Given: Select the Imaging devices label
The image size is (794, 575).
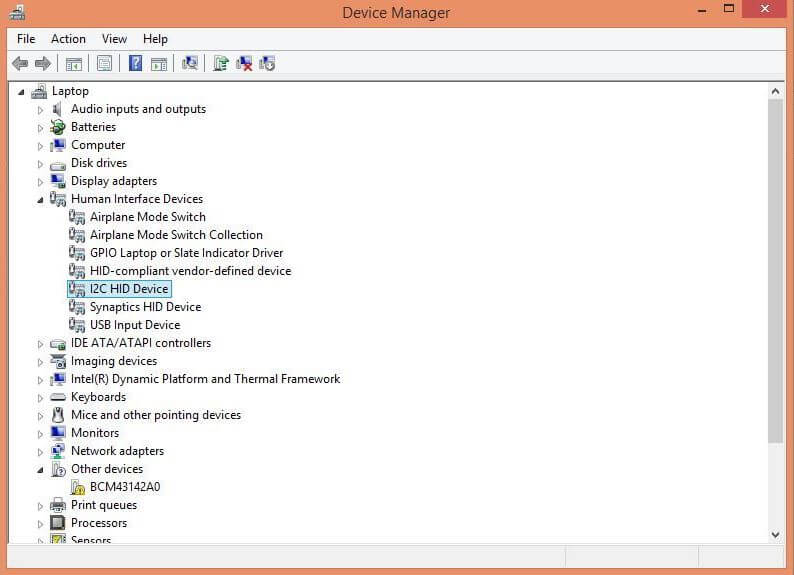Looking at the screenshot, I should point(114,361).
